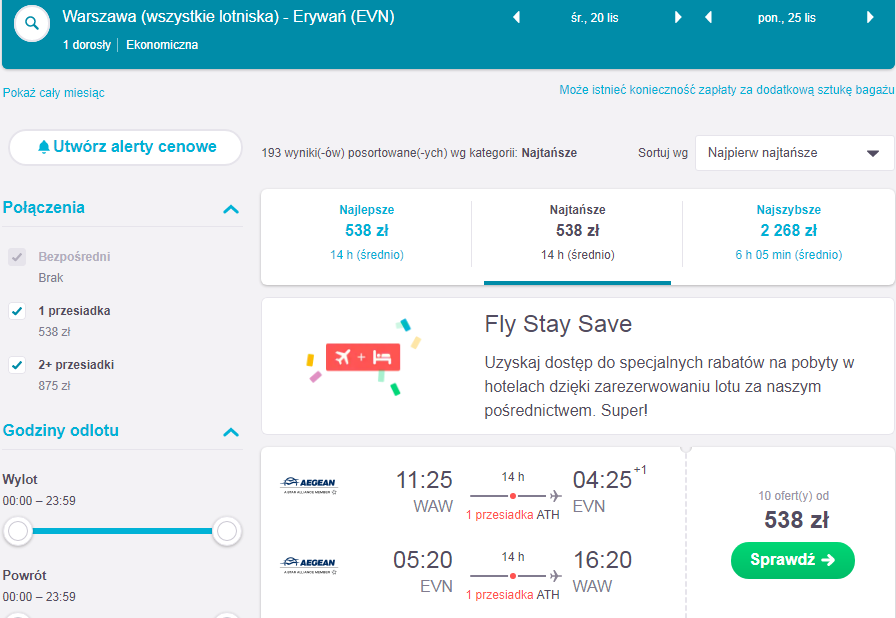Advance departure date after śr., 20 lis
The width and height of the screenshot is (896, 618).
click(x=678, y=18)
